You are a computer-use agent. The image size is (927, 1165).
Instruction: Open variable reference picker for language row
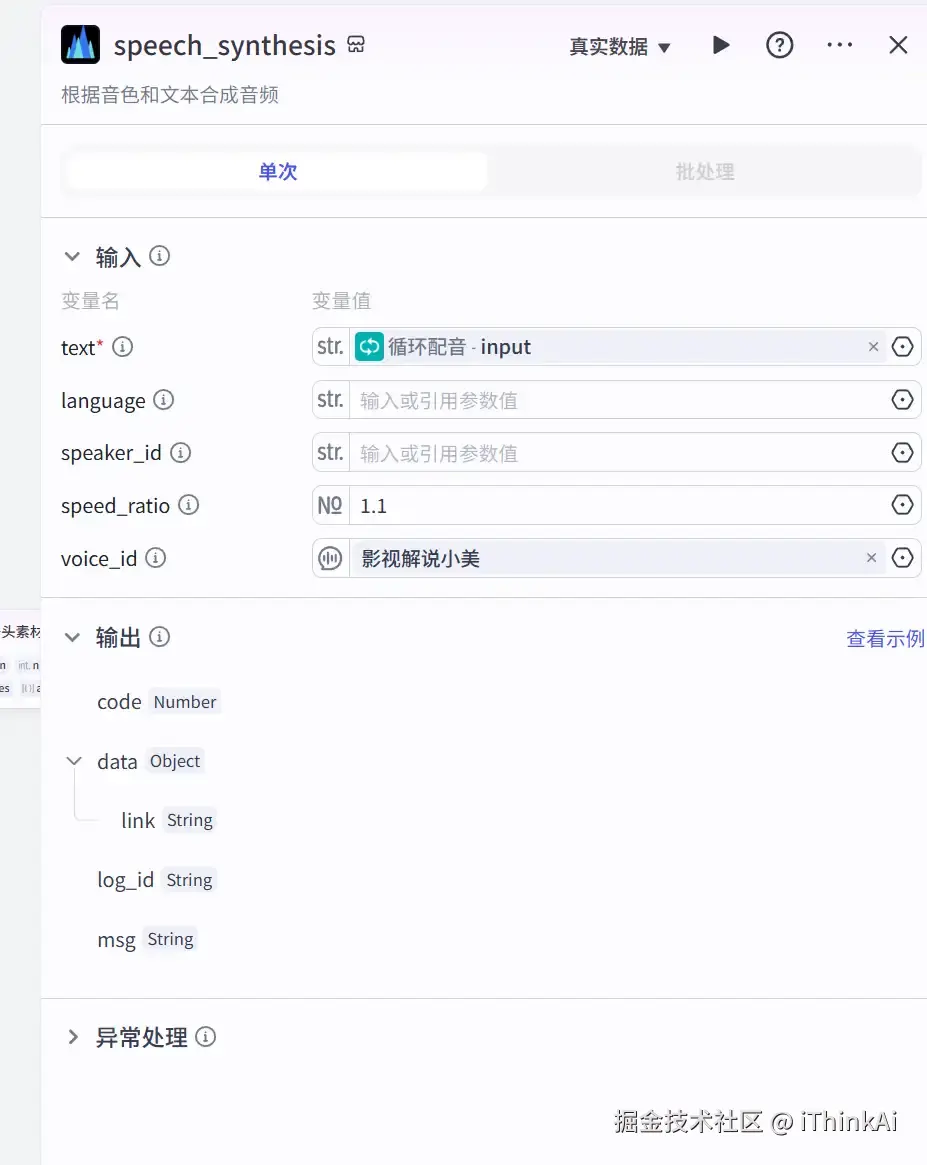(x=902, y=400)
